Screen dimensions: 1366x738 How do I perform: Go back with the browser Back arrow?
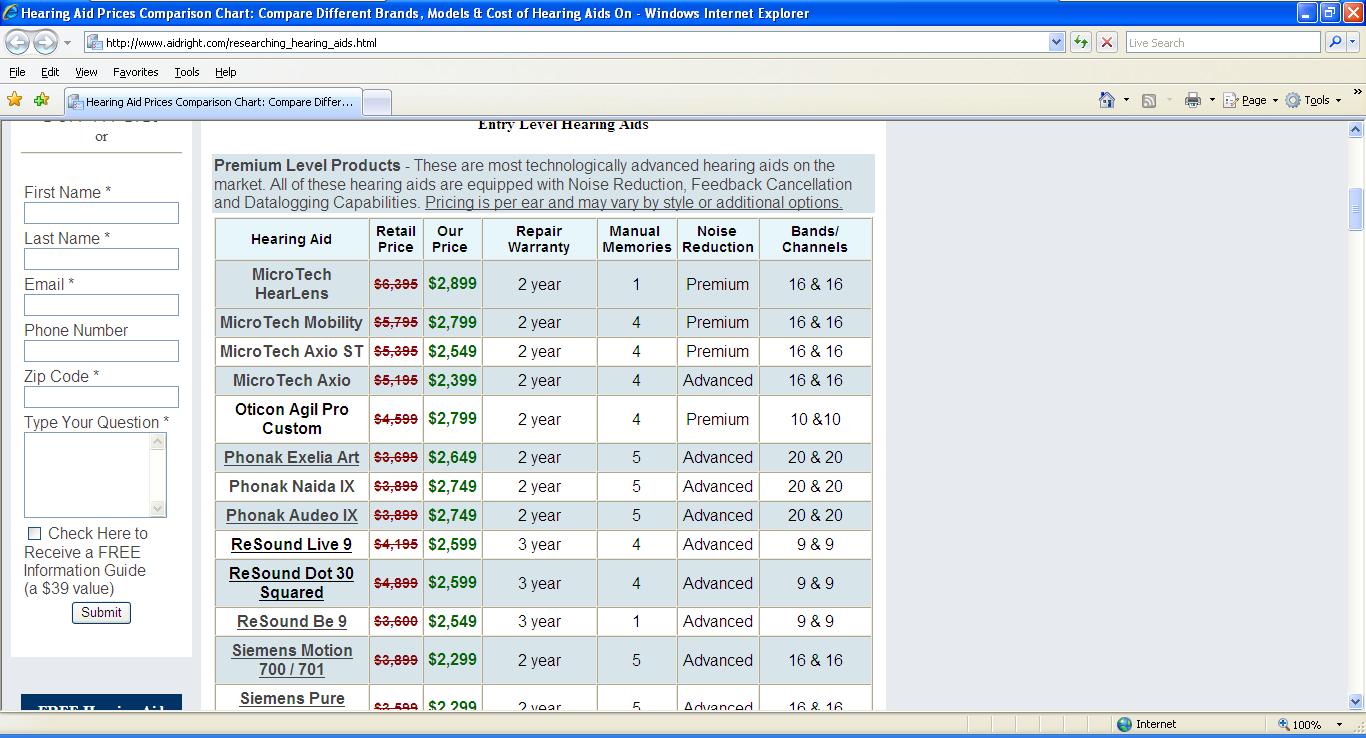tap(18, 42)
